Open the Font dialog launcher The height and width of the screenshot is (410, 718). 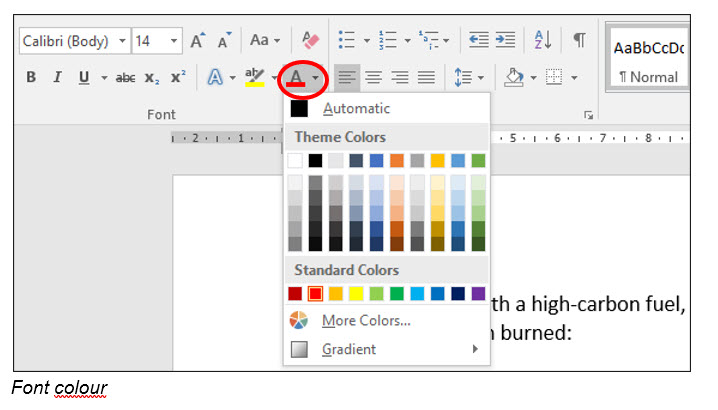pyautogui.click(x=588, y=115)
